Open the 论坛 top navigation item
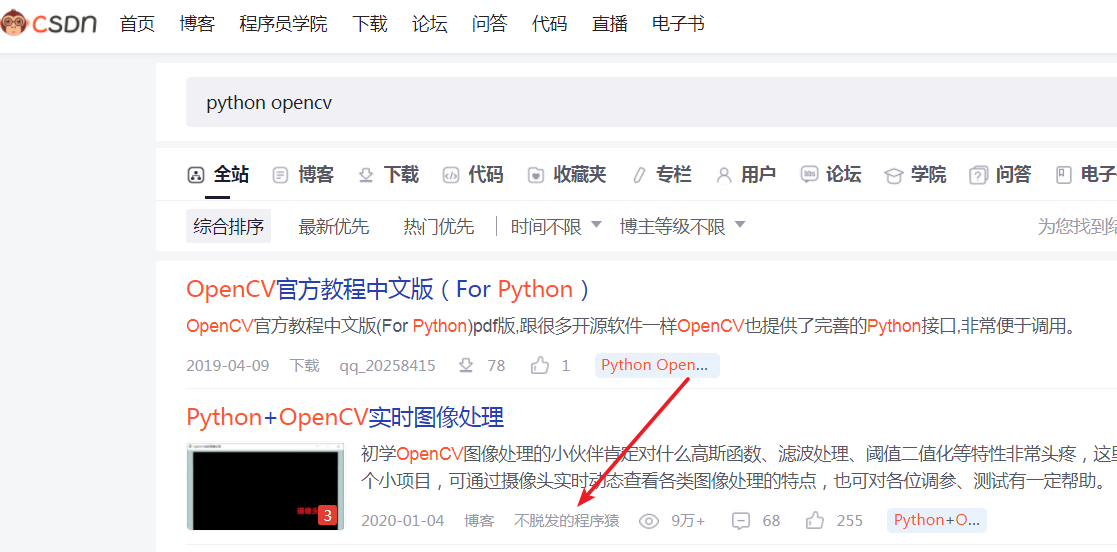This screenshot has height=552, width=1117. coord(430,24)
